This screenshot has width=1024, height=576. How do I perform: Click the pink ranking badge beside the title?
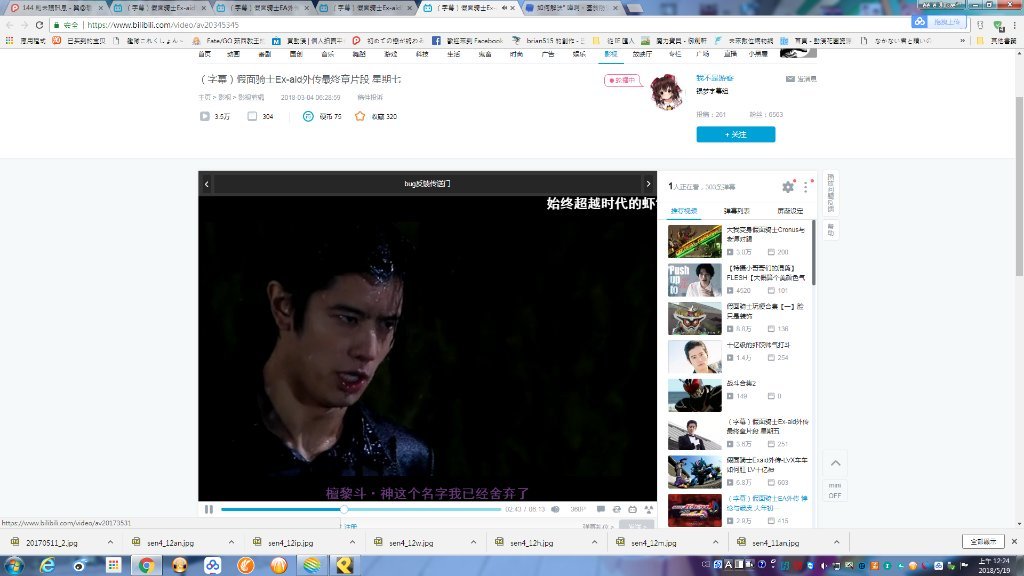click(x=622, y=80)
